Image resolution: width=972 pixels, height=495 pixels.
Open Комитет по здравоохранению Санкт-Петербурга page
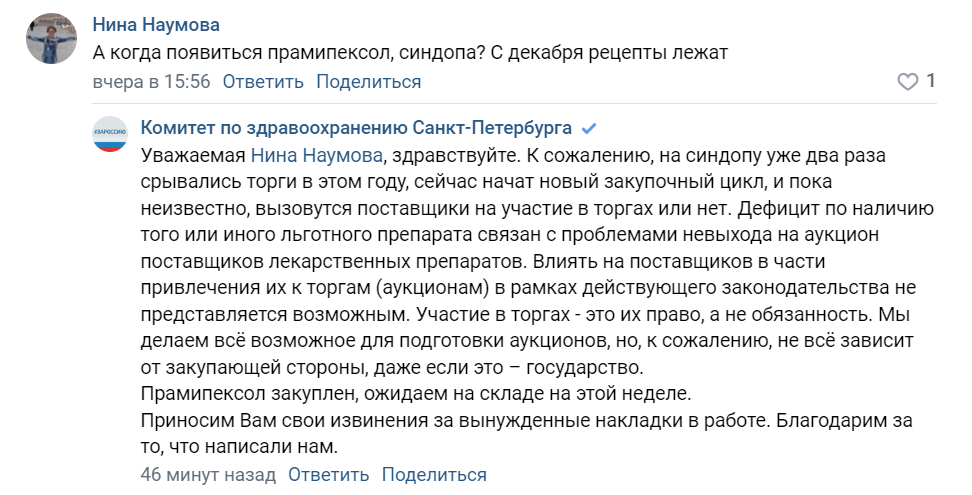coord(357,129)
